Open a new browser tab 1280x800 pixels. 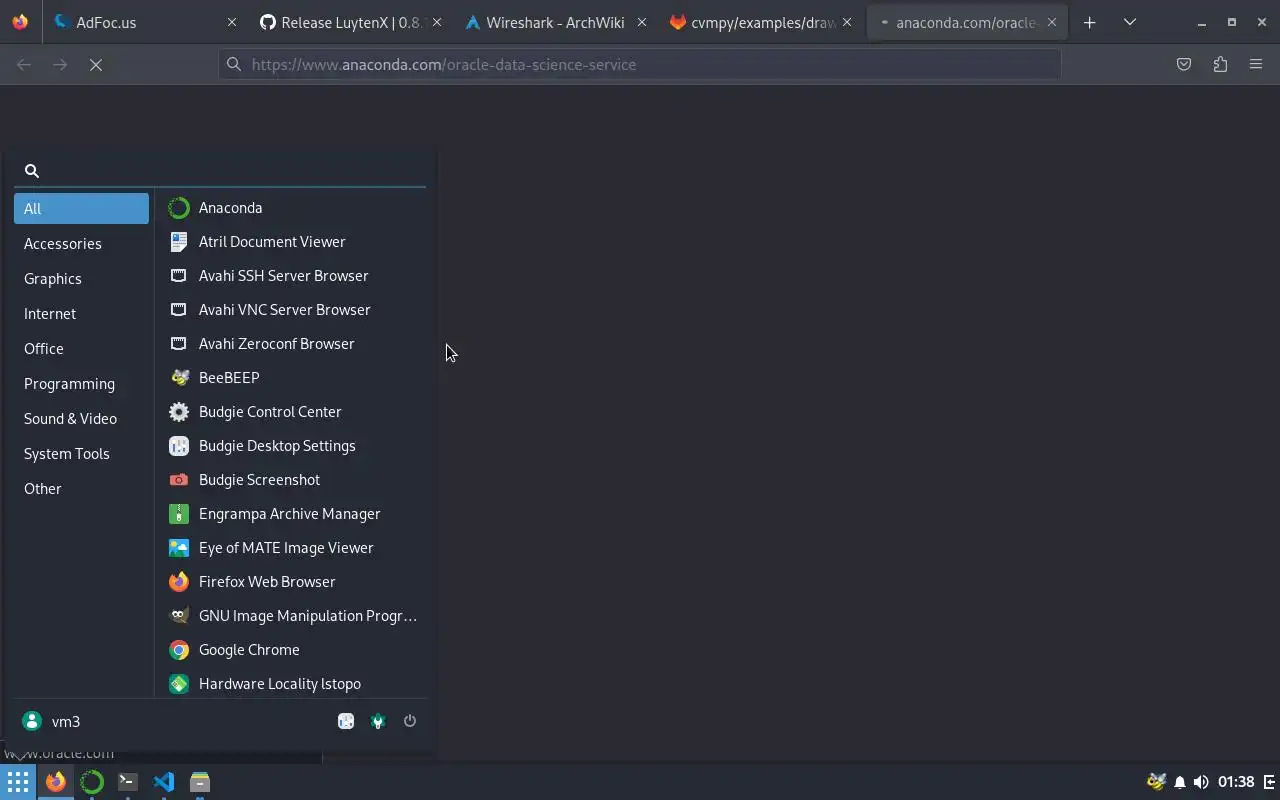pyautogui.click(x=1090, y=22)
